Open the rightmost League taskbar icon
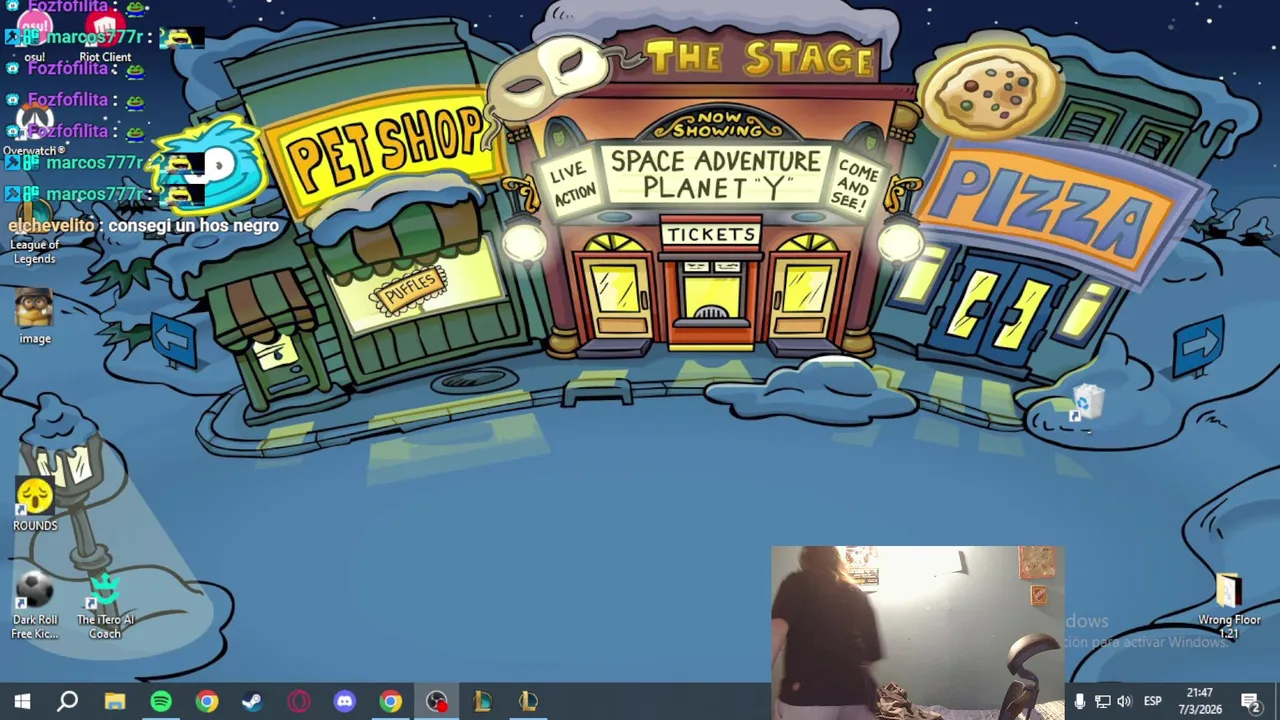 coord(528,702)
